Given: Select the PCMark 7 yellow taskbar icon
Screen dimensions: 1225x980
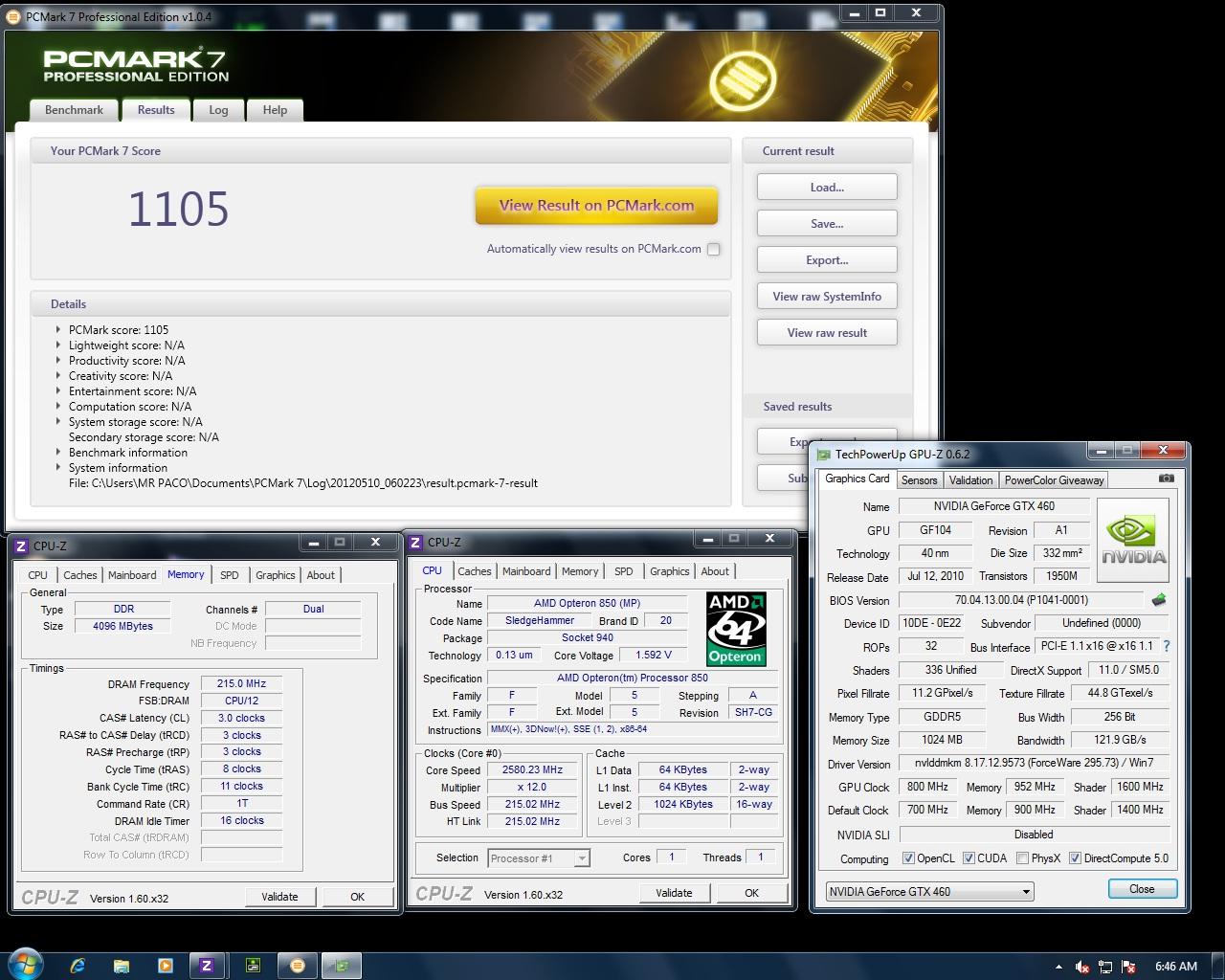Looking at the screenshot, I should click(x=297, y=966).
